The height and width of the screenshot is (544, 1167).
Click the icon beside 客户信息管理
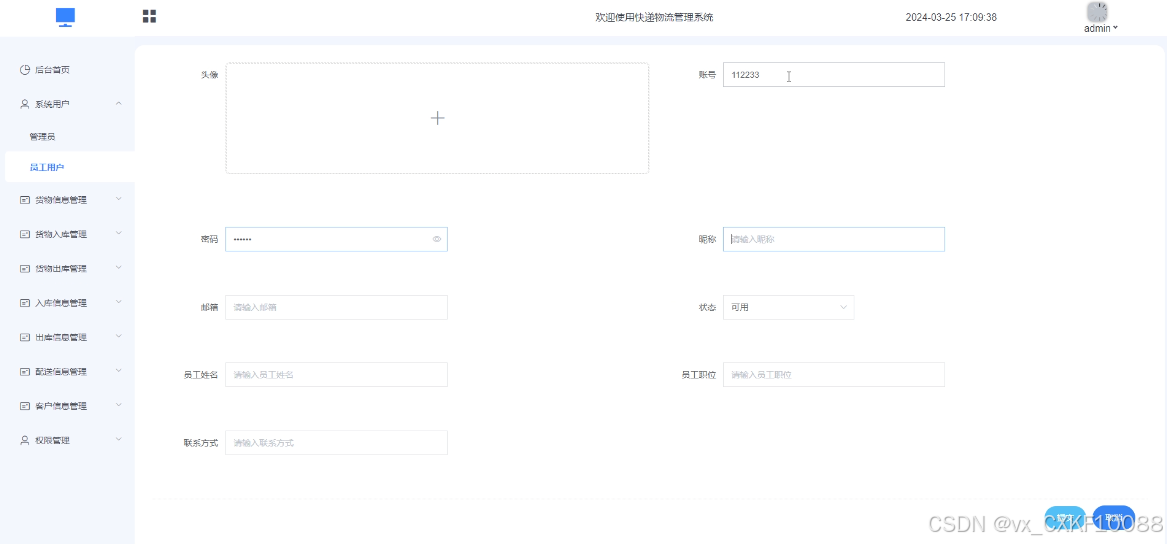[25, 406]
